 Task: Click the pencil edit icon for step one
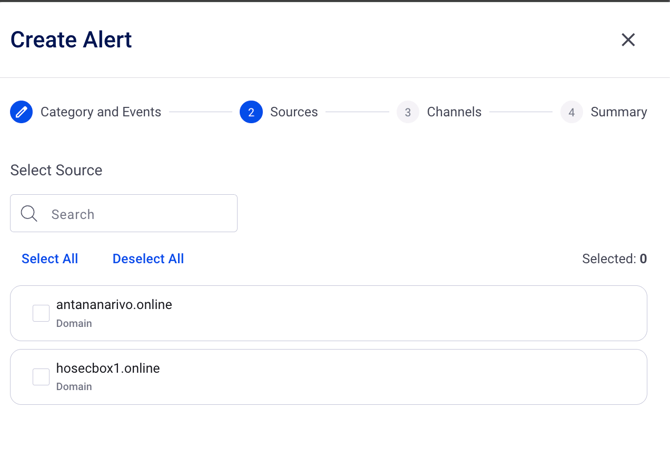(x=21, y=112)
